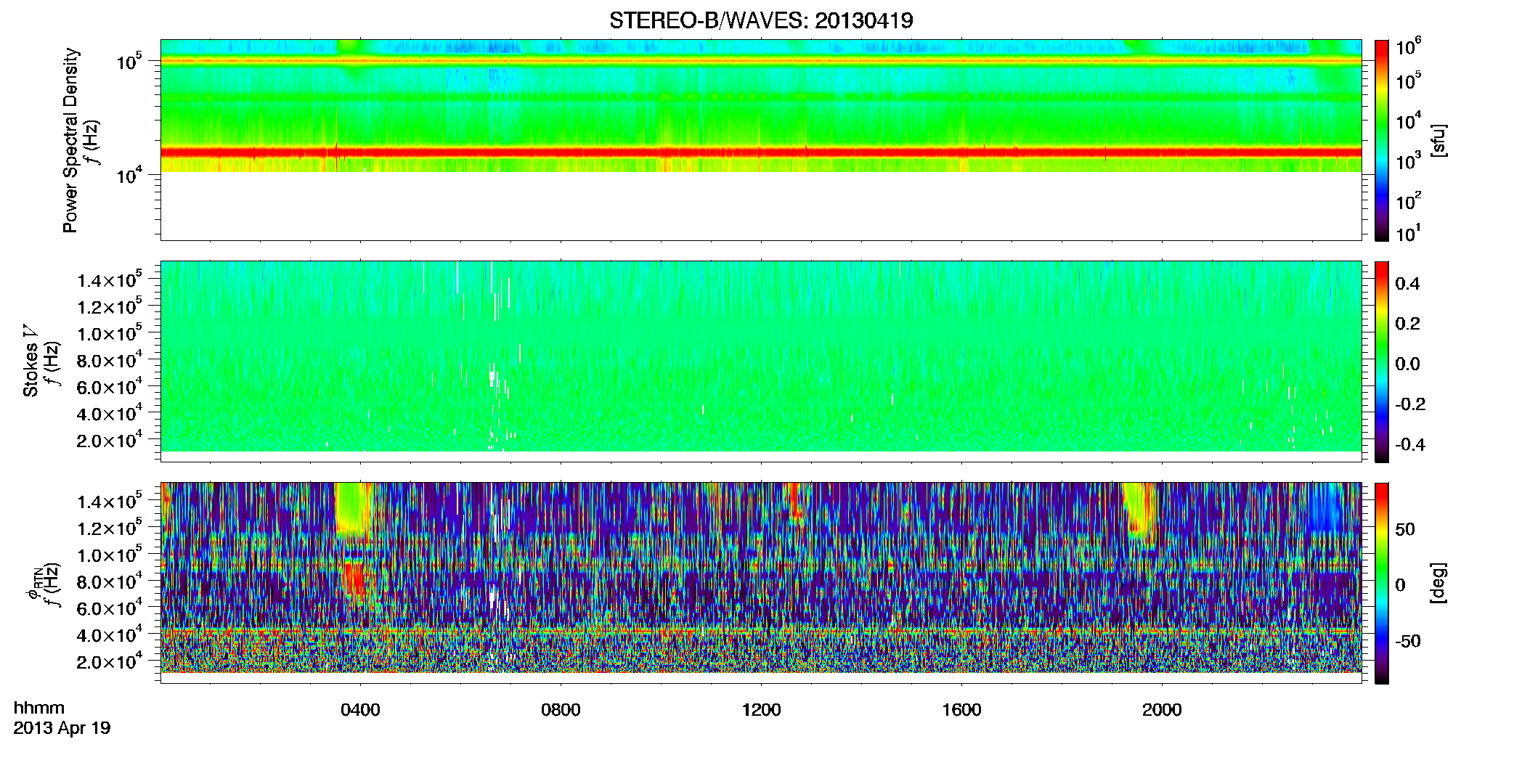Click the 2013 Apr 19 date label
This screenshot has height=784, width=1522.
[62, 728]
